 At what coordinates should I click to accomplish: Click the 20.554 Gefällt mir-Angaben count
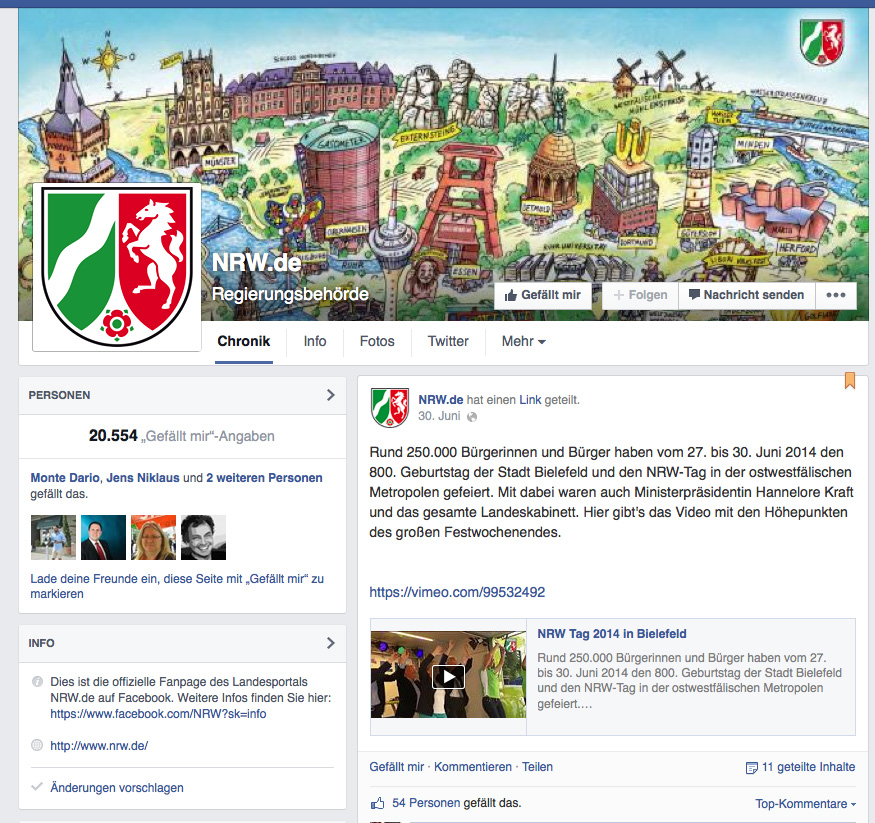click(x=182, y=436)
